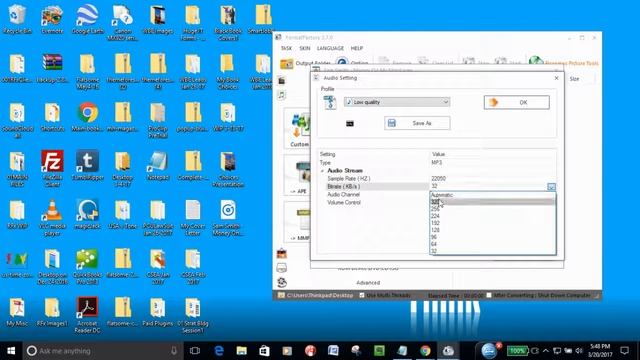
Task: Open Chrome from the taskbar
Action: coord(425,351)
